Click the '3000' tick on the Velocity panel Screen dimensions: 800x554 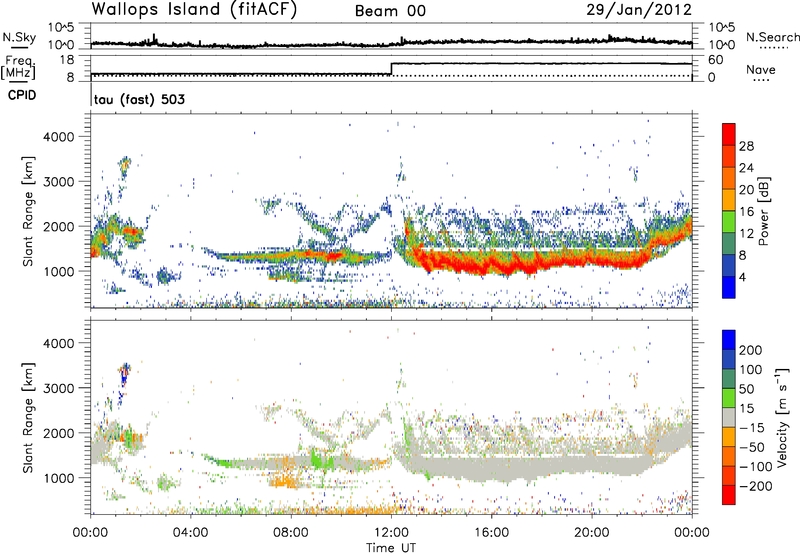(59, 388)
